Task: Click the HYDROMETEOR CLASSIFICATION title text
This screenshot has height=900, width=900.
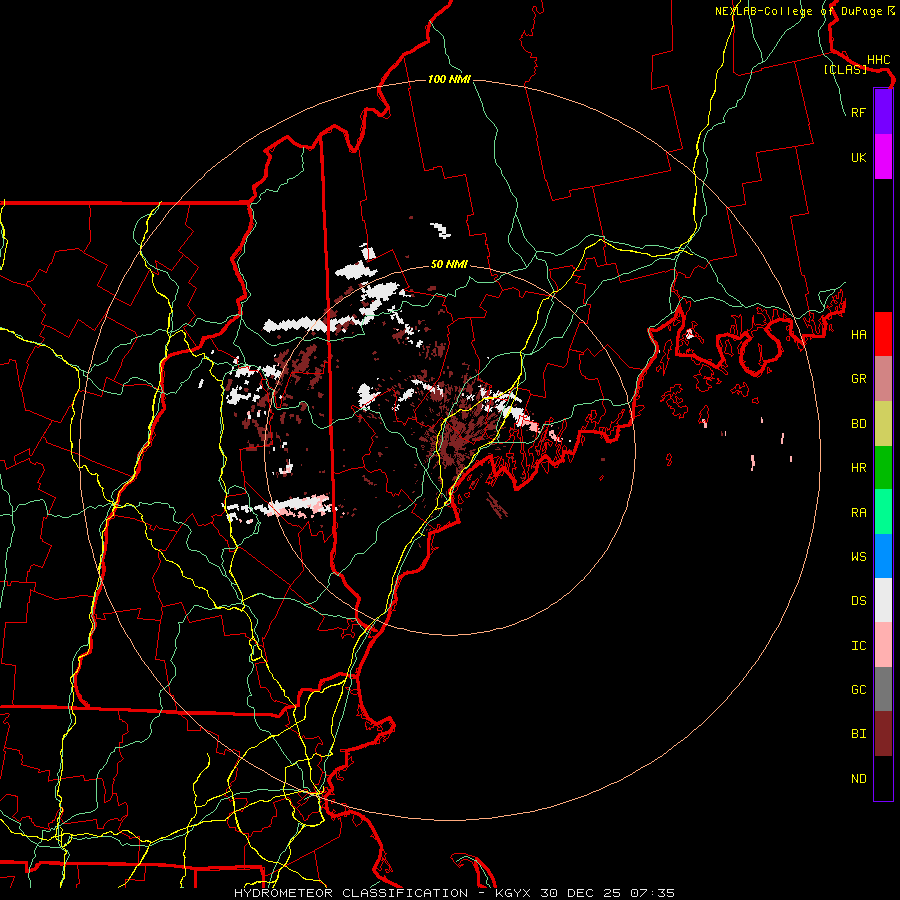Action: [351, 893]
